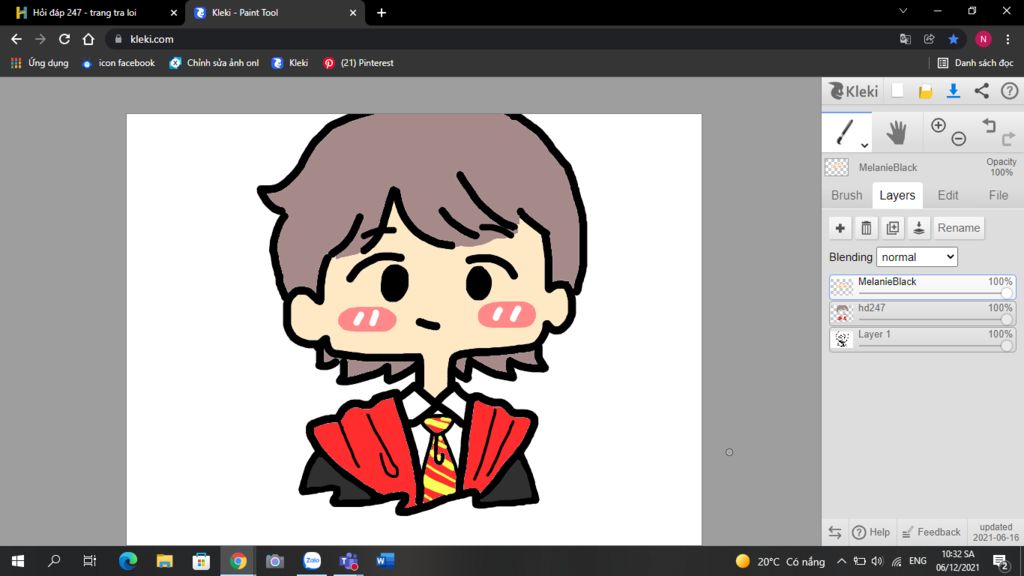
Task: Open the Feedback link
Action: 931,532
